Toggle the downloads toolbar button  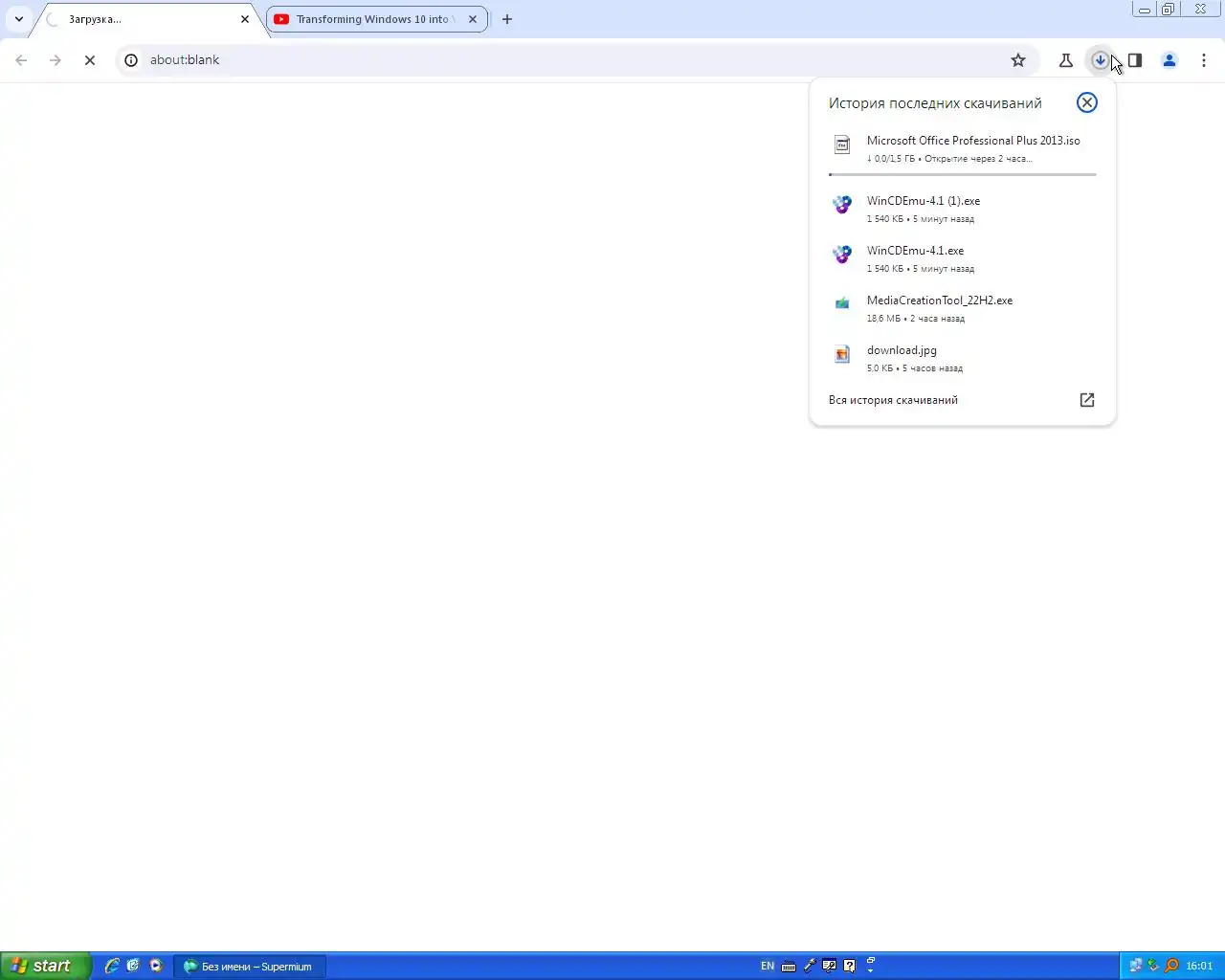(x=1100, y=60)
